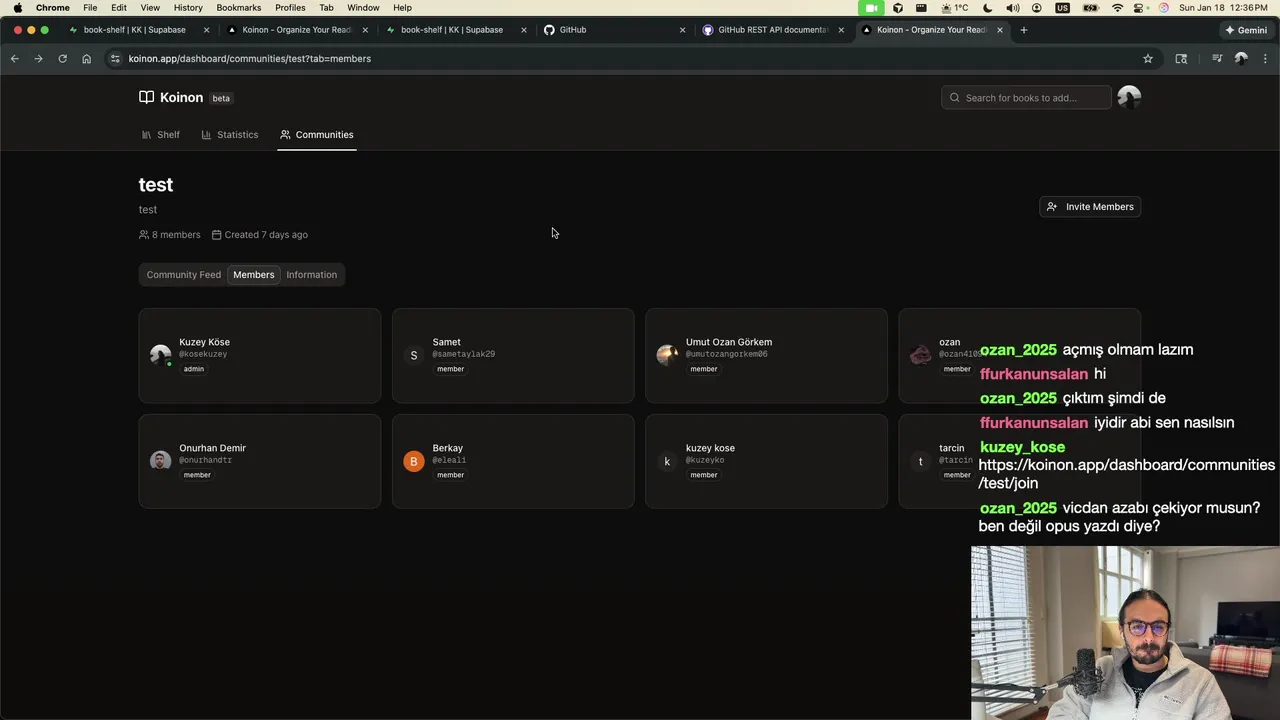Click the Search for books to add field
The image size is (1280, 720).
1026,98
